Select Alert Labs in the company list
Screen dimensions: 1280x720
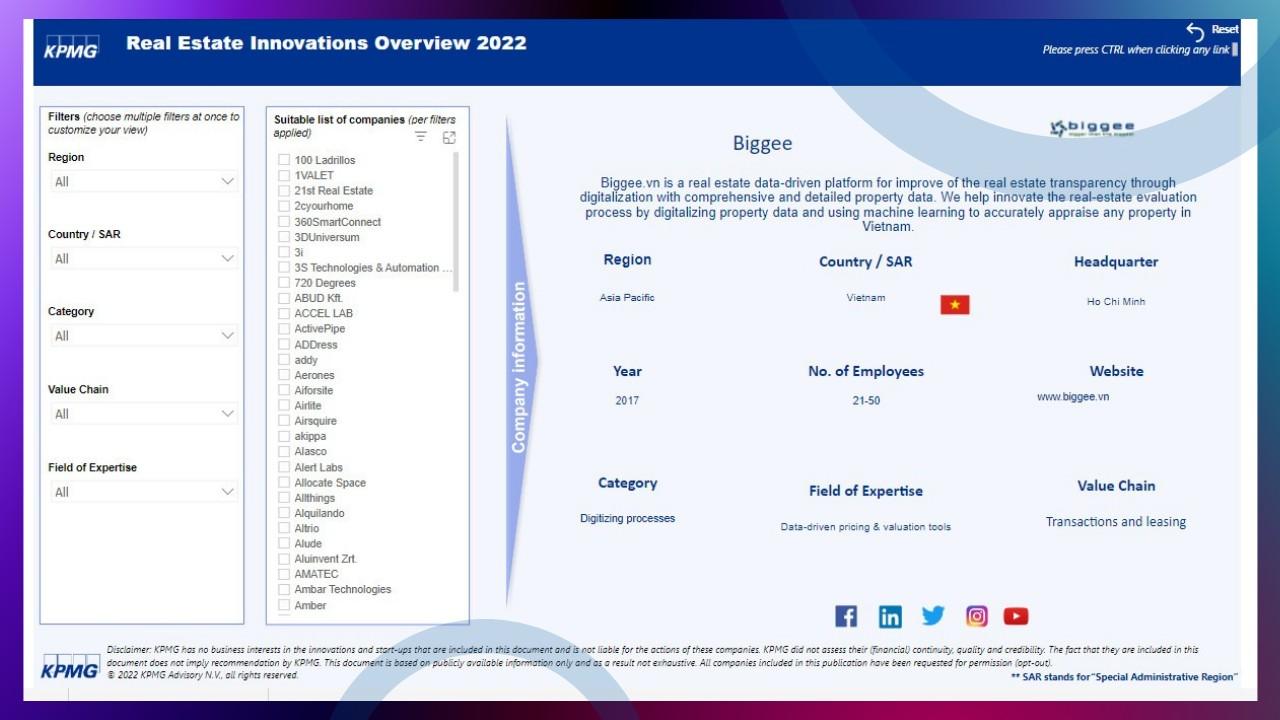point(318,467)
